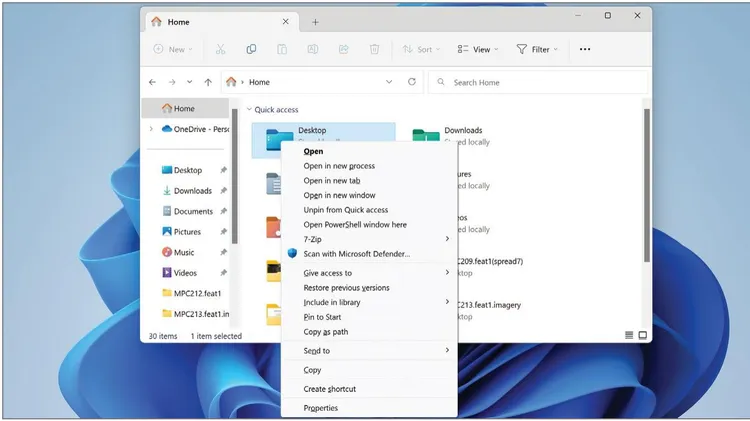Expand the address bar history dropdown
The image size is (750, 421).
389,82
